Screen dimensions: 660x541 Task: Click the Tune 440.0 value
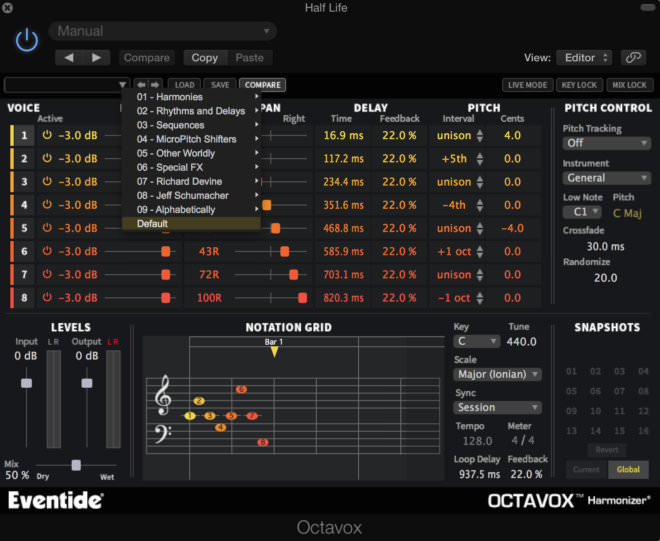coord(522,341)
